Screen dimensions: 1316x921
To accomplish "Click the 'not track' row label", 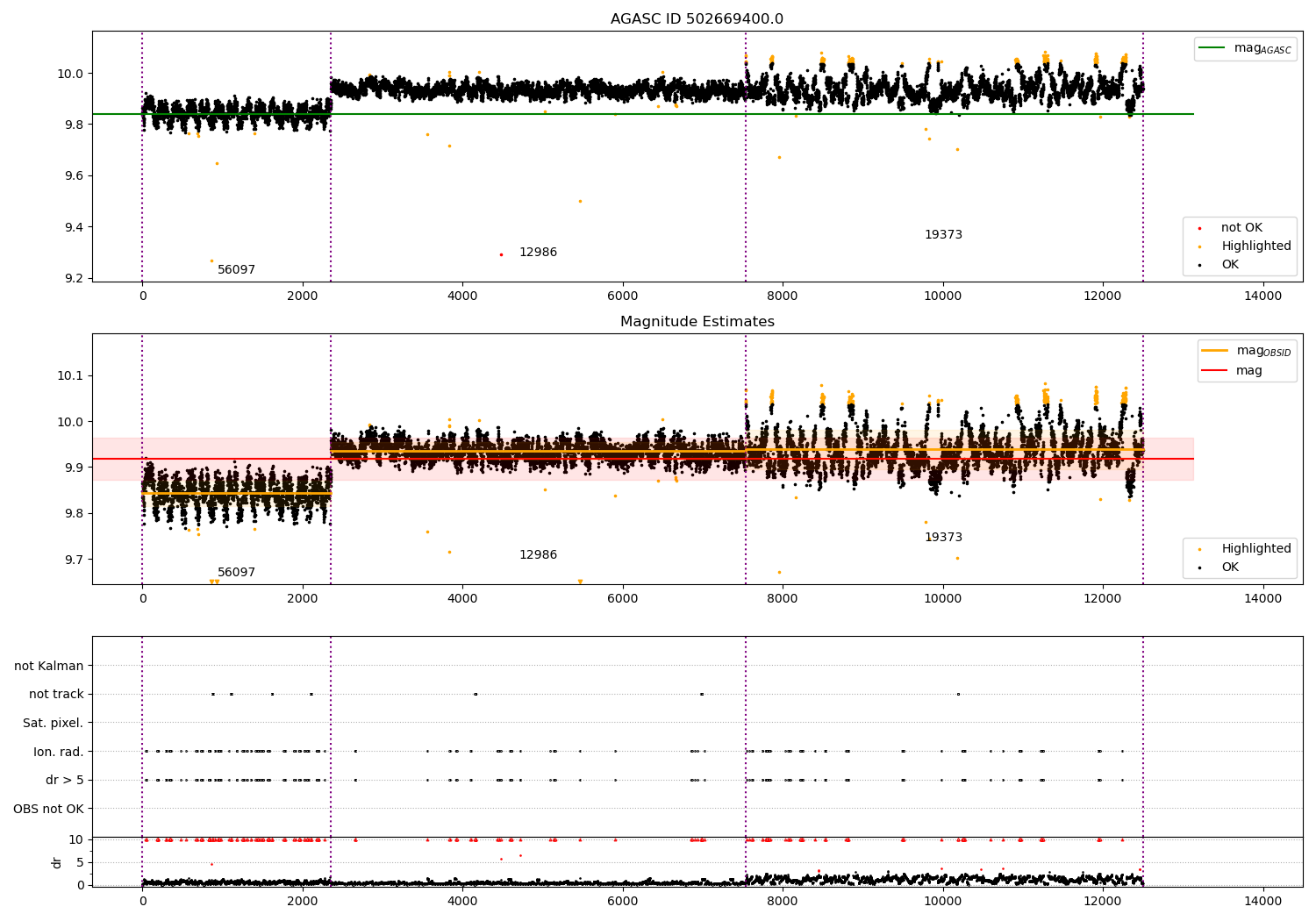I will [x=56, y=695].
